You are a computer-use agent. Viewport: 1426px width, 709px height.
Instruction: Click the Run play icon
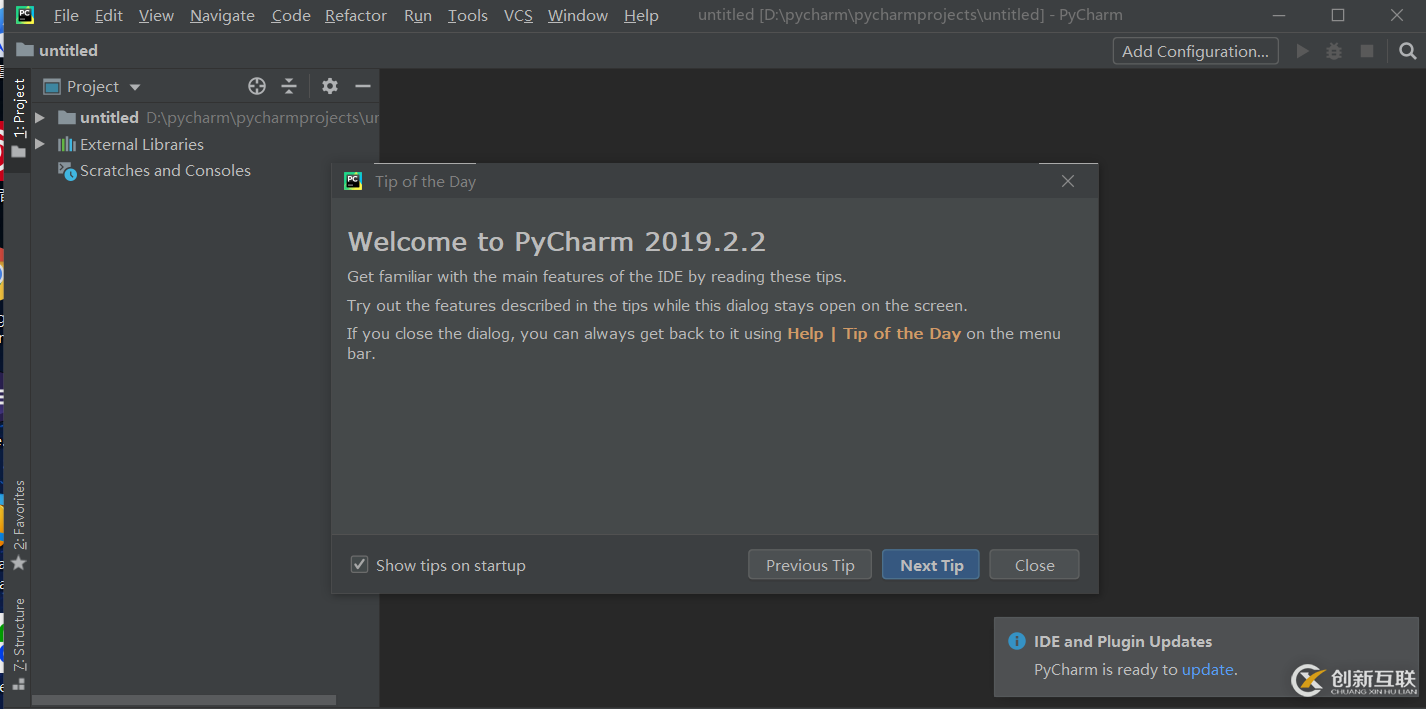1302,51
